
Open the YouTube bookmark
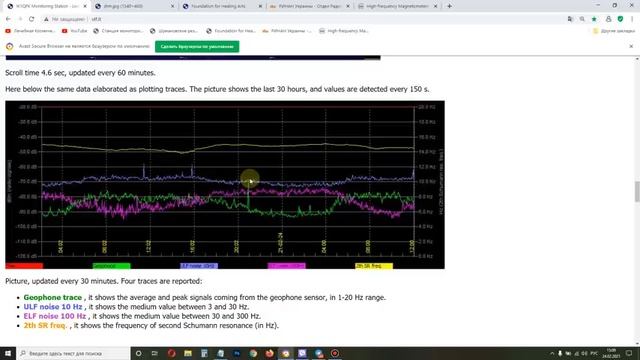74,31
